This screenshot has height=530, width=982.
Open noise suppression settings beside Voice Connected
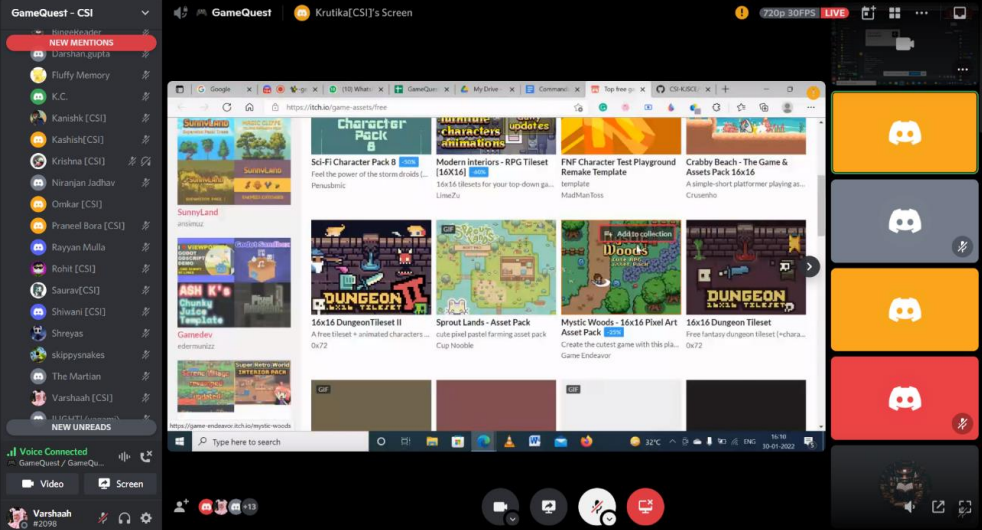click(x=125, y=457)
